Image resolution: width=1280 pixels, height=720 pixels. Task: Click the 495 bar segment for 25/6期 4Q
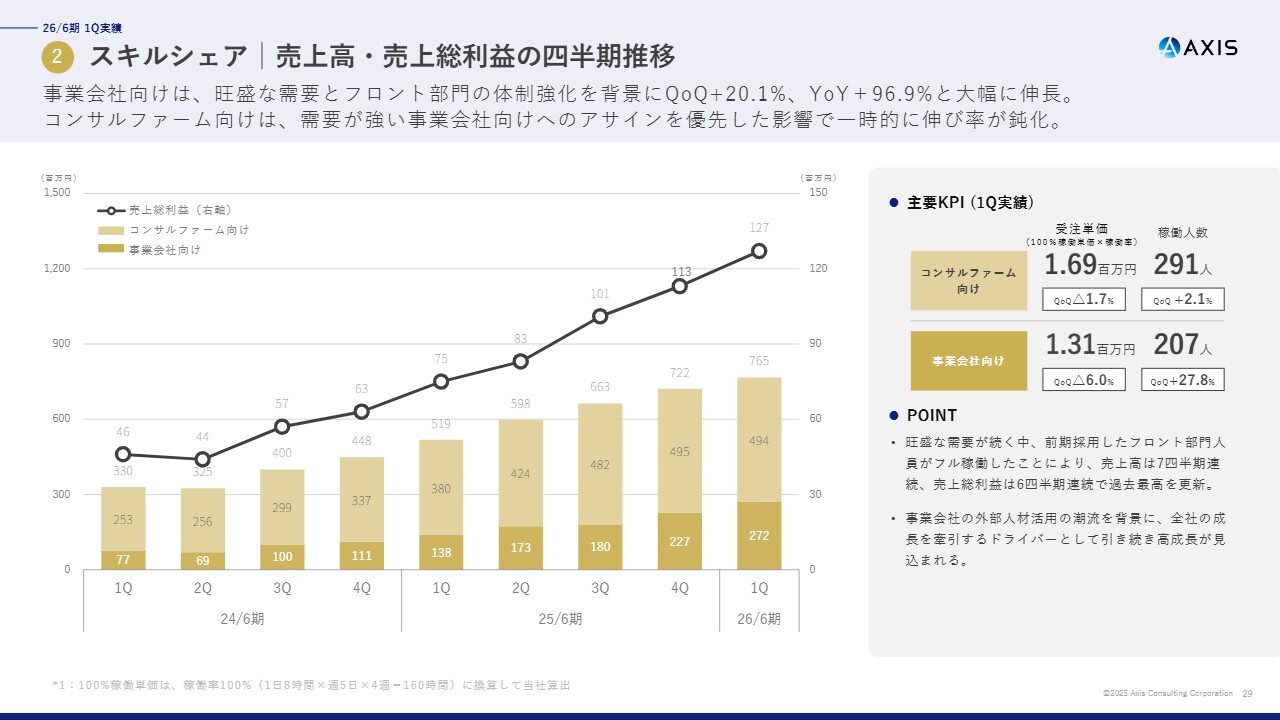tap(680, 451)
